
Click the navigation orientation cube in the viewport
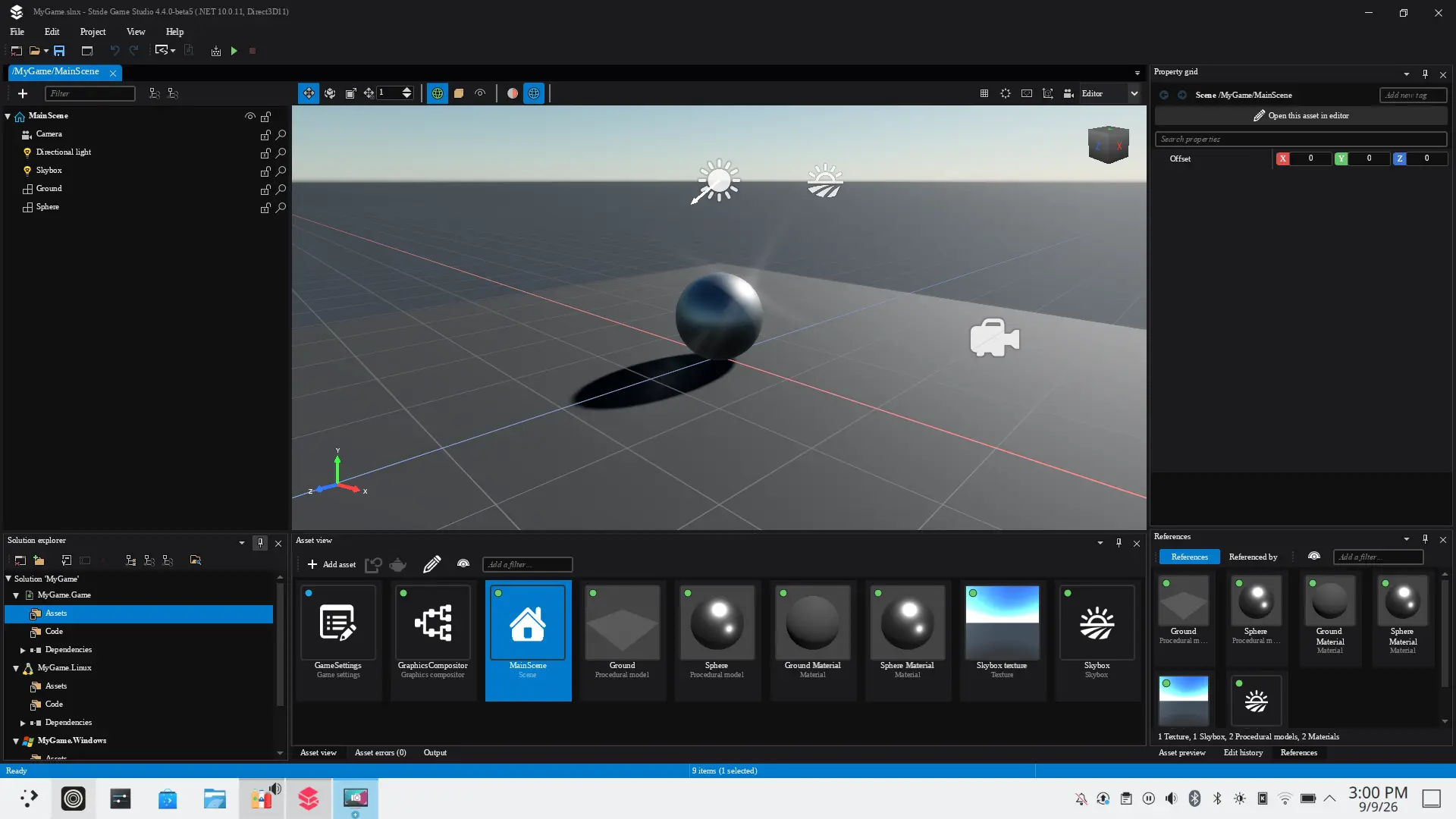click(1108, 145)
